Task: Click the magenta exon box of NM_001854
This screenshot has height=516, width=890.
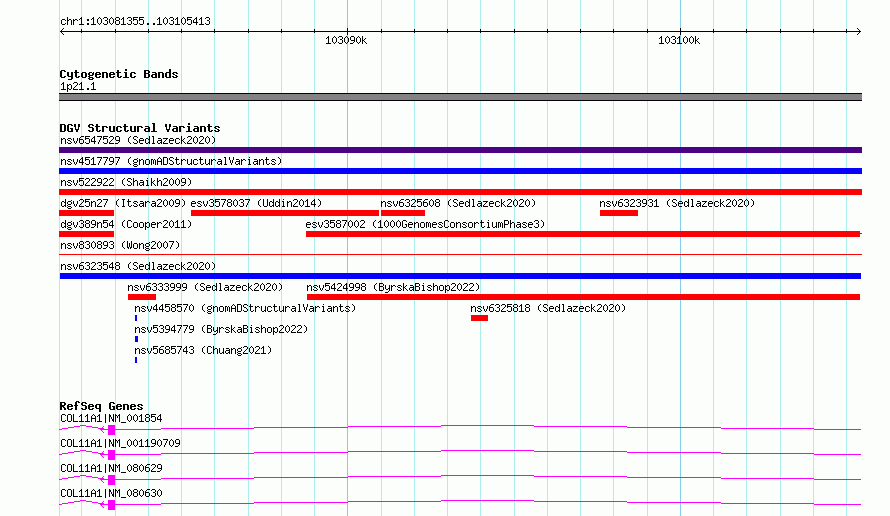Action: 111,430
